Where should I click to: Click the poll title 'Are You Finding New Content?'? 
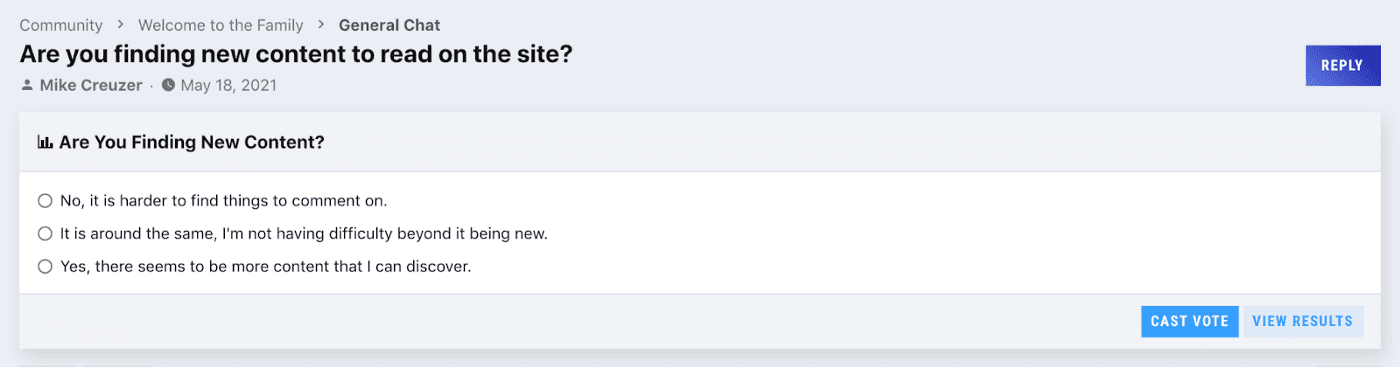192,143
